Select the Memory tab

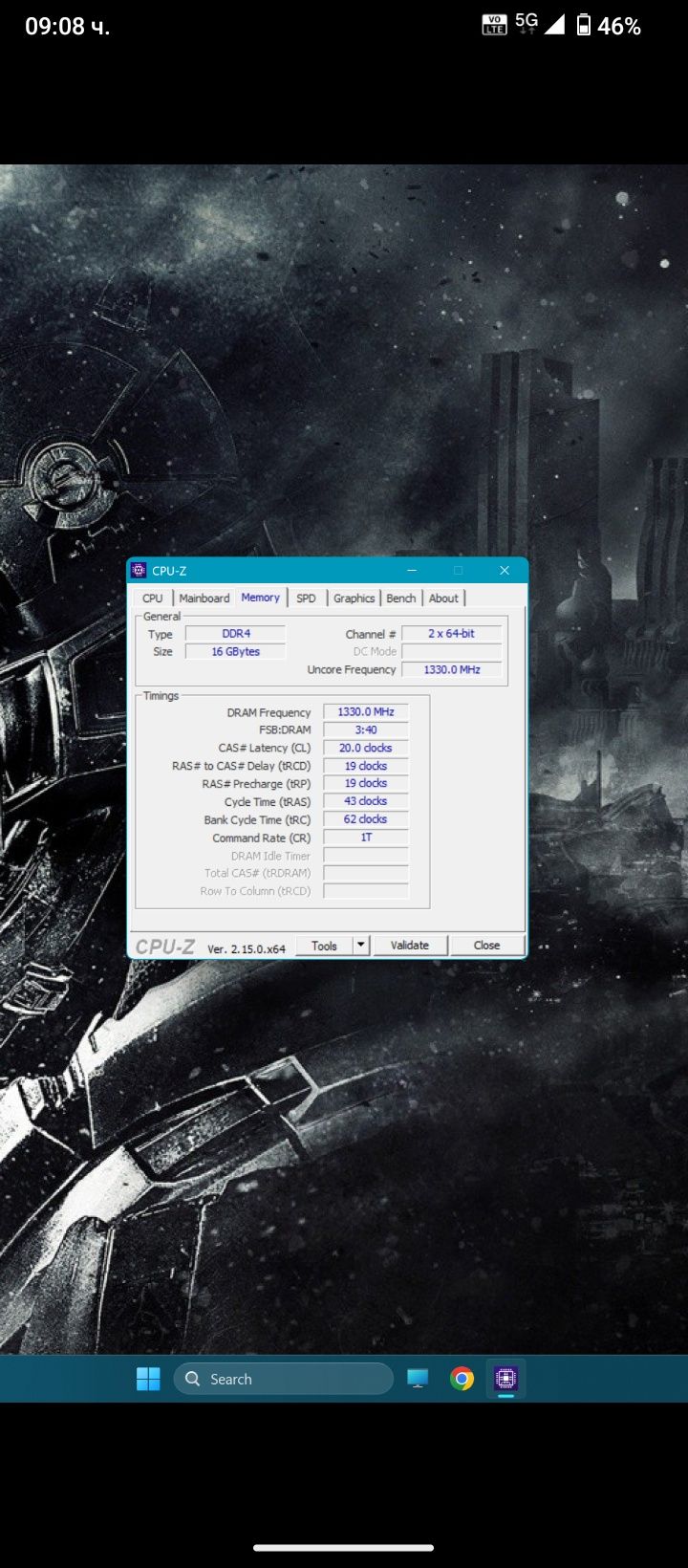tap(261, 598)
